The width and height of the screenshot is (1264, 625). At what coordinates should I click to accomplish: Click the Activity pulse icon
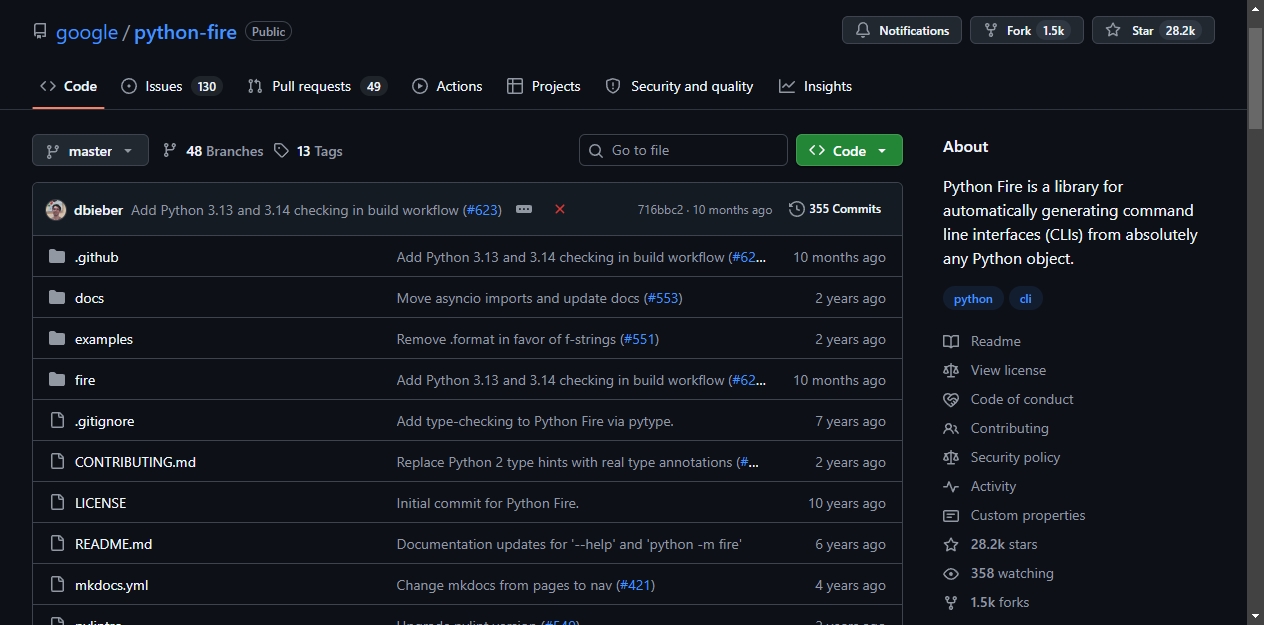point(951,486)
